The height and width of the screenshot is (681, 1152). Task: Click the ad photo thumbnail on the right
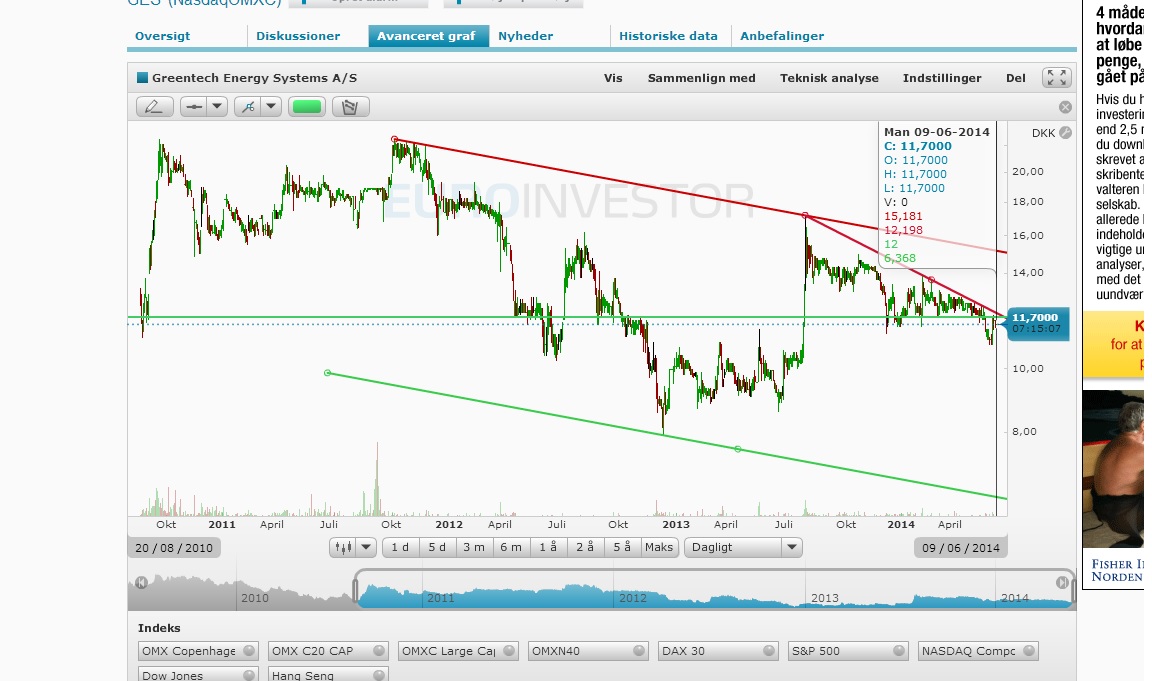1114,469
